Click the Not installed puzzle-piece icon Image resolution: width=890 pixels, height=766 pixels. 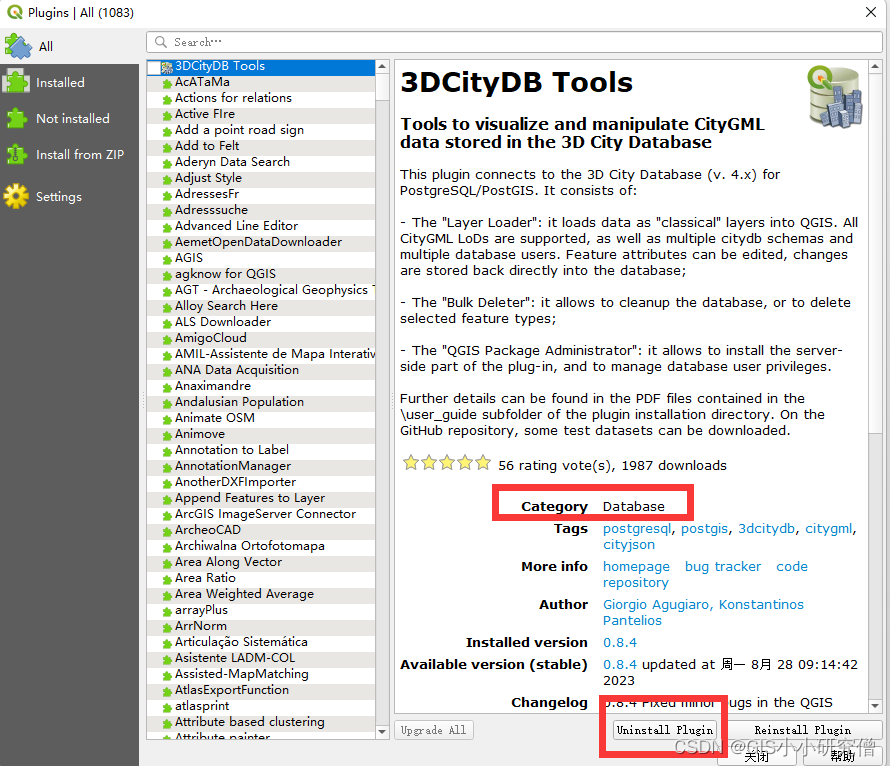click(x=16, y=118)
